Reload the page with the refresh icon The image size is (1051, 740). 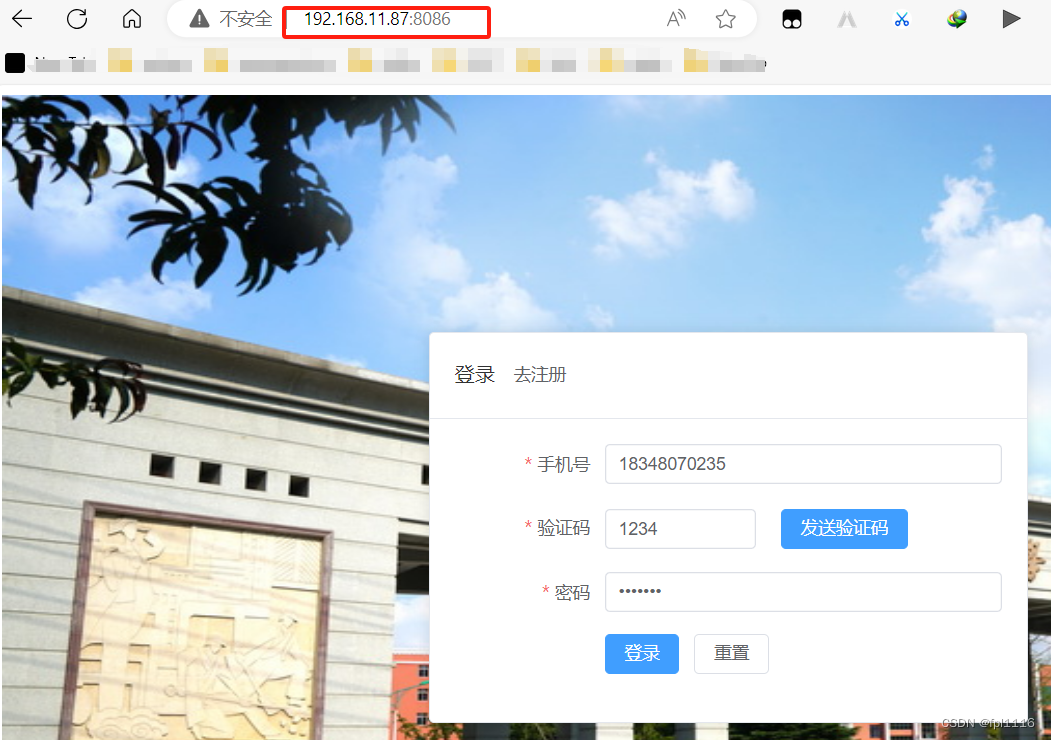[x=77, y=19]
